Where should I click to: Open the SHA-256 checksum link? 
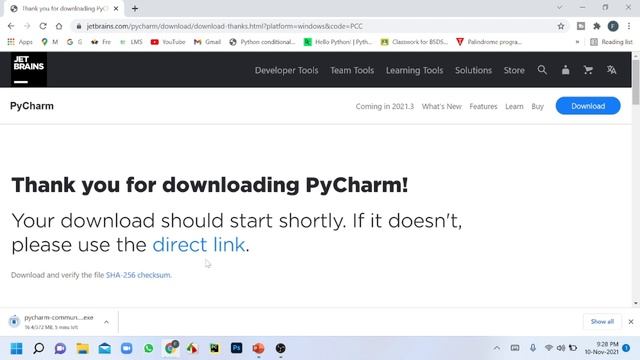pos(138,275)
